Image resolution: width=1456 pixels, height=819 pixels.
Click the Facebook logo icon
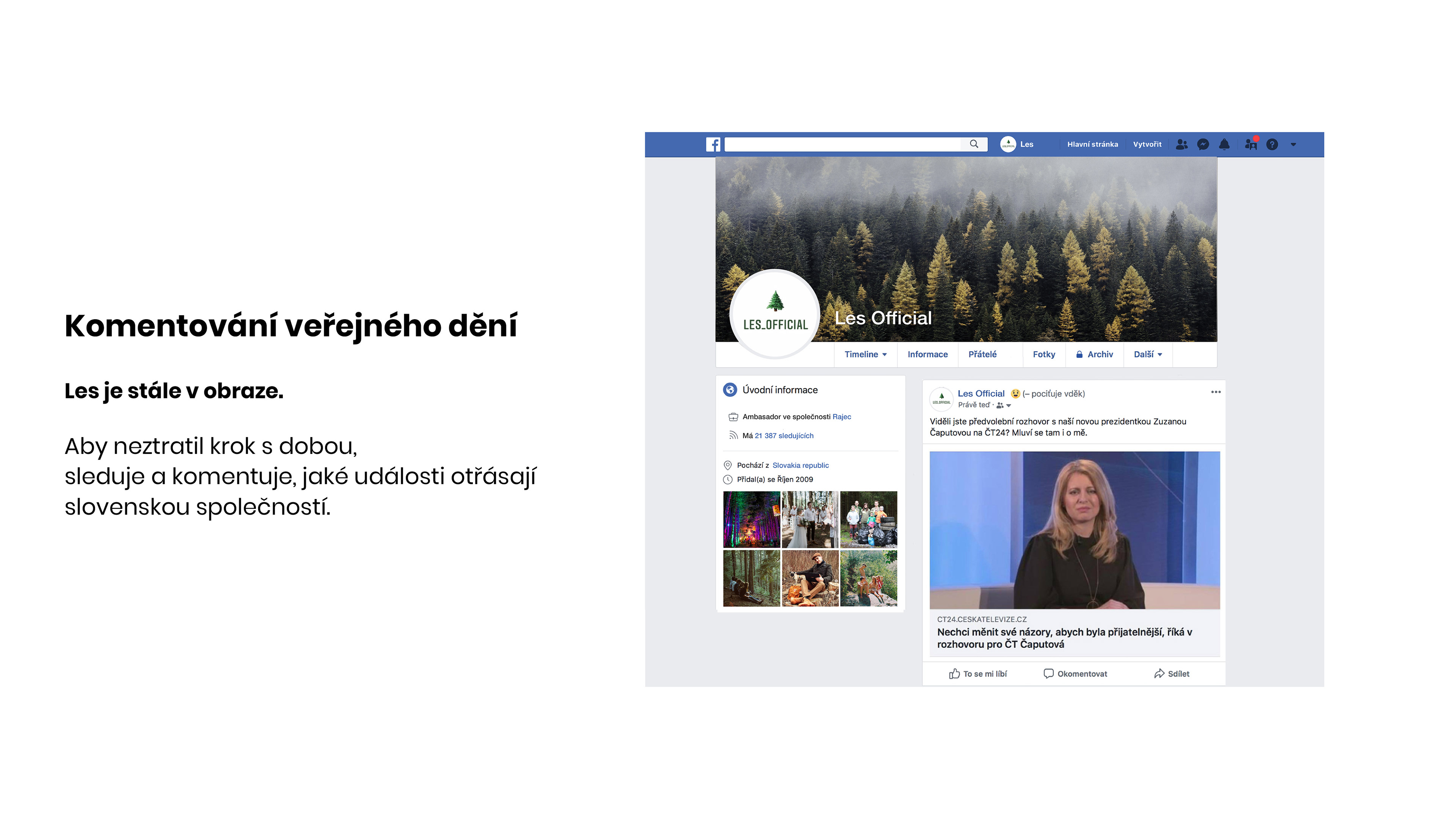713,145
